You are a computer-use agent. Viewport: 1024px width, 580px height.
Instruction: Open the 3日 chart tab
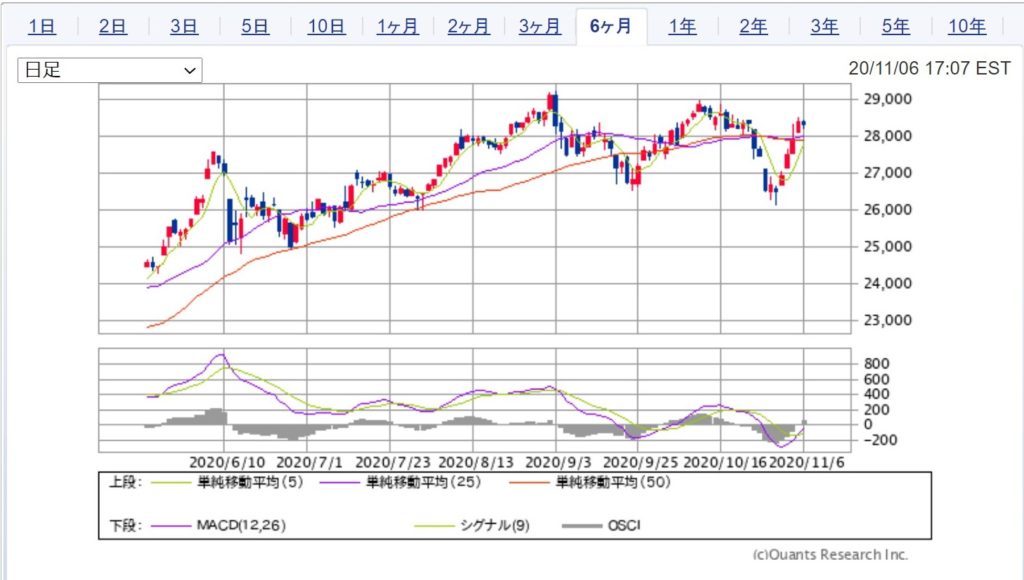184,27
